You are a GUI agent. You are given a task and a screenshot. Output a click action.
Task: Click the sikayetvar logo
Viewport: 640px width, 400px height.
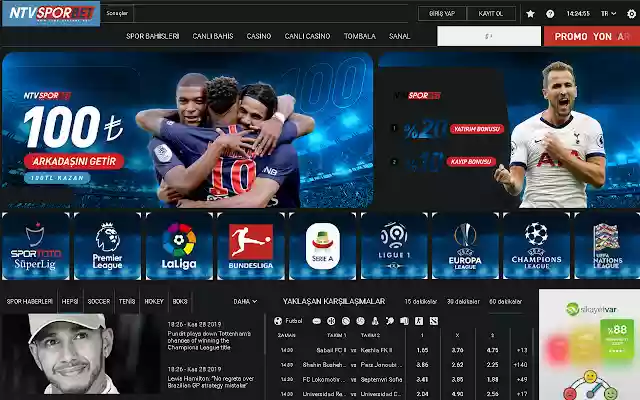click(x=591, y=309)
